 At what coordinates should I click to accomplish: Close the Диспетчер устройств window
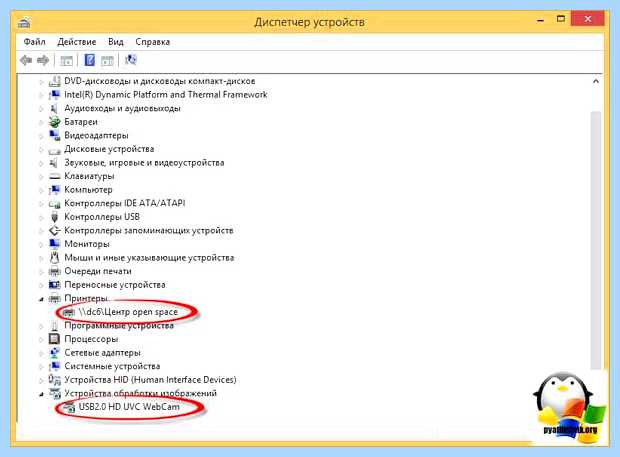(x=588, y=19)
